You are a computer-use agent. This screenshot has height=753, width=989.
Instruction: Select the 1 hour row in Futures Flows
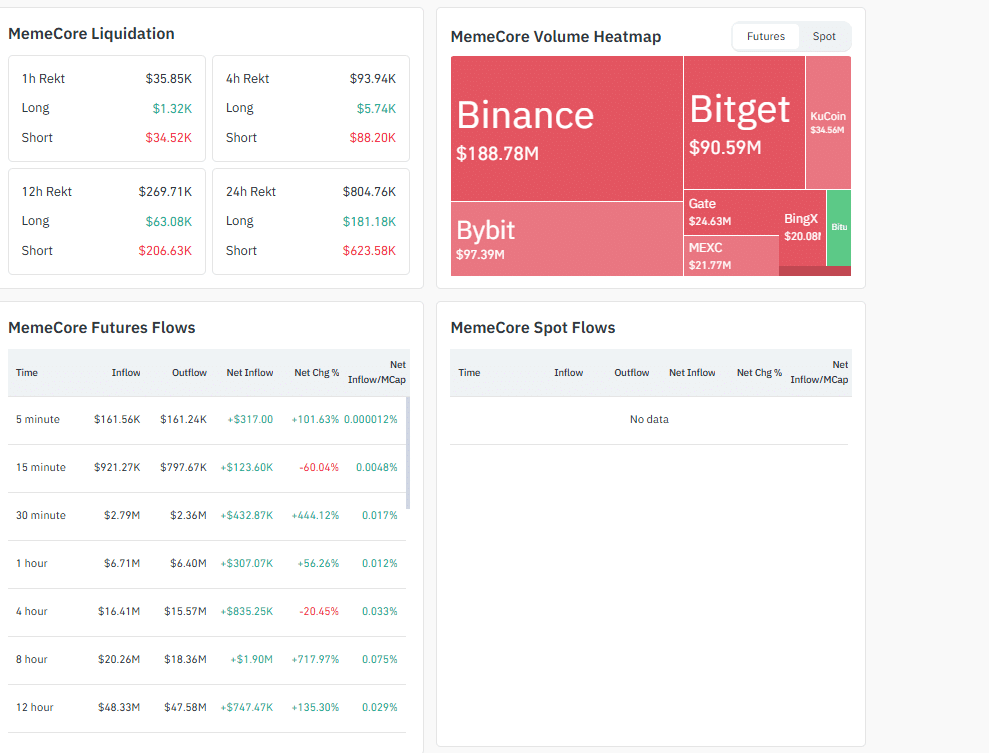click(206, 564)
